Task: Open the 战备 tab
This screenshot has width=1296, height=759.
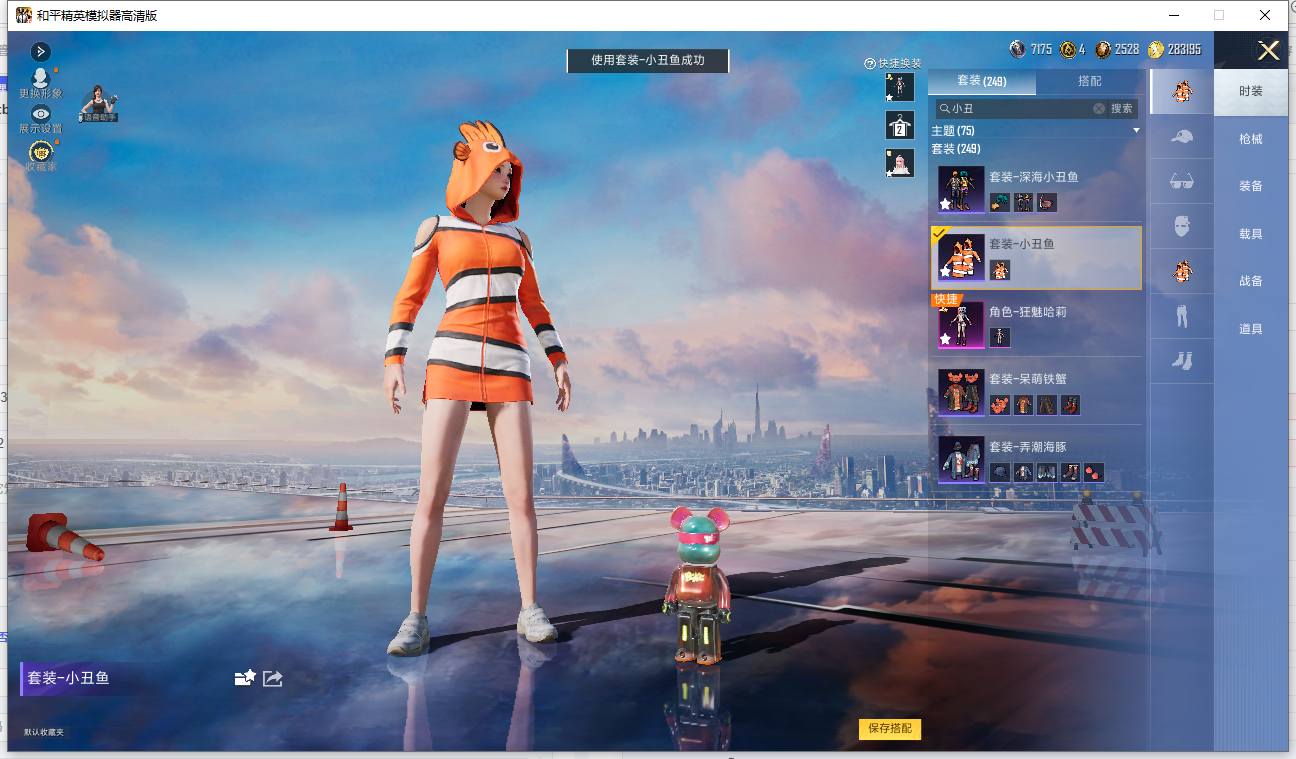Action: (x=1251, y=281)
